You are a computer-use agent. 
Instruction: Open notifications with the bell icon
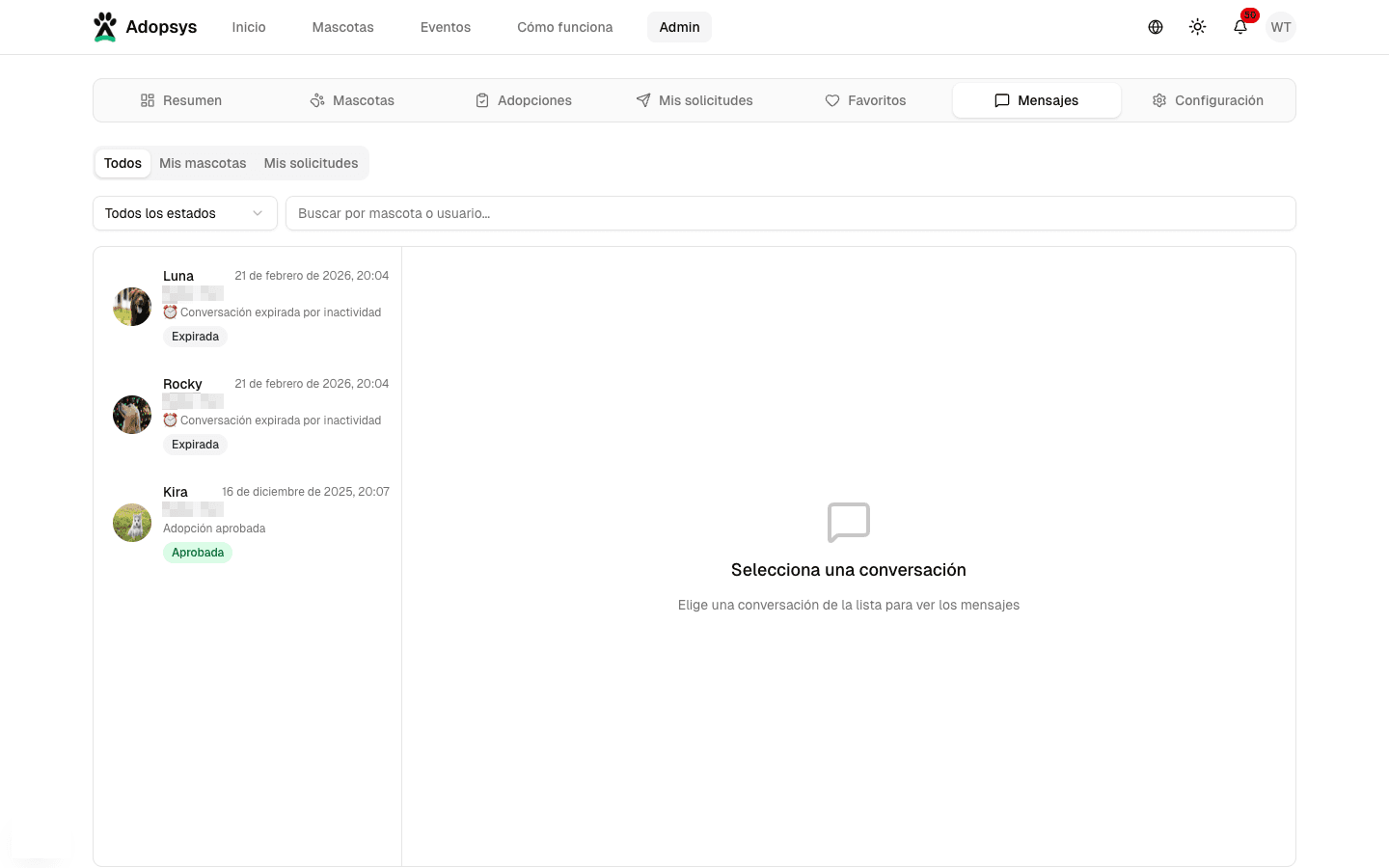tap(1239, 27)
